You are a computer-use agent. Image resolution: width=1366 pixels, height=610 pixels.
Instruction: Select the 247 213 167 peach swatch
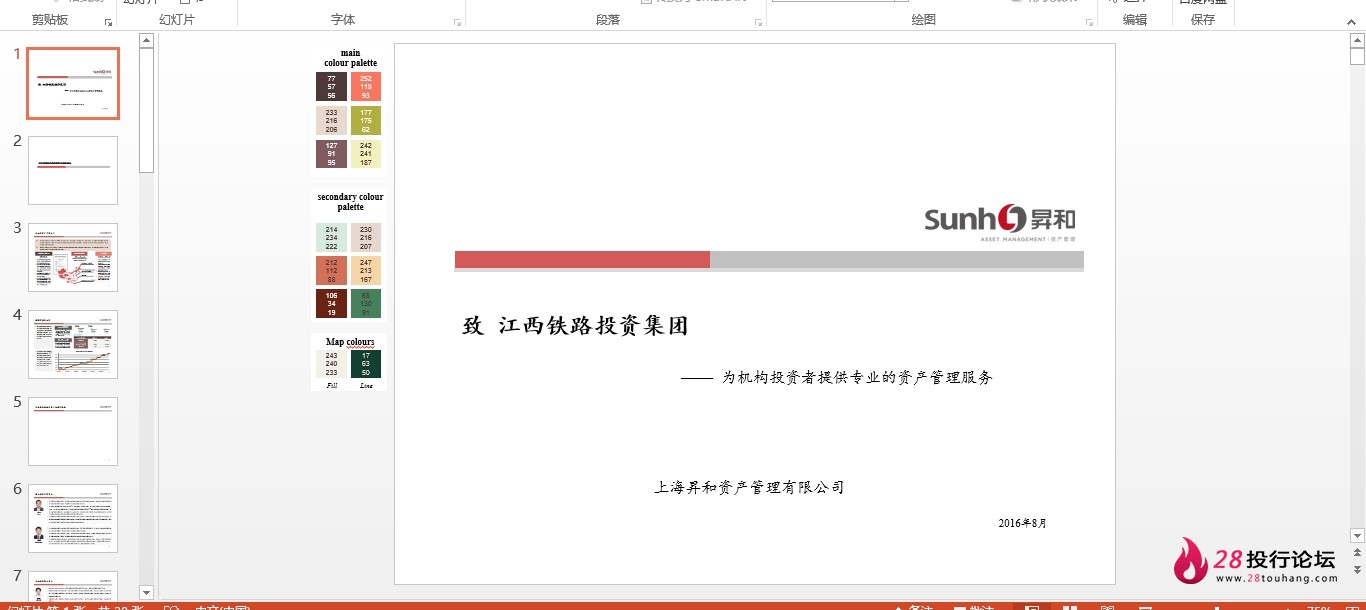pos(366,271)
